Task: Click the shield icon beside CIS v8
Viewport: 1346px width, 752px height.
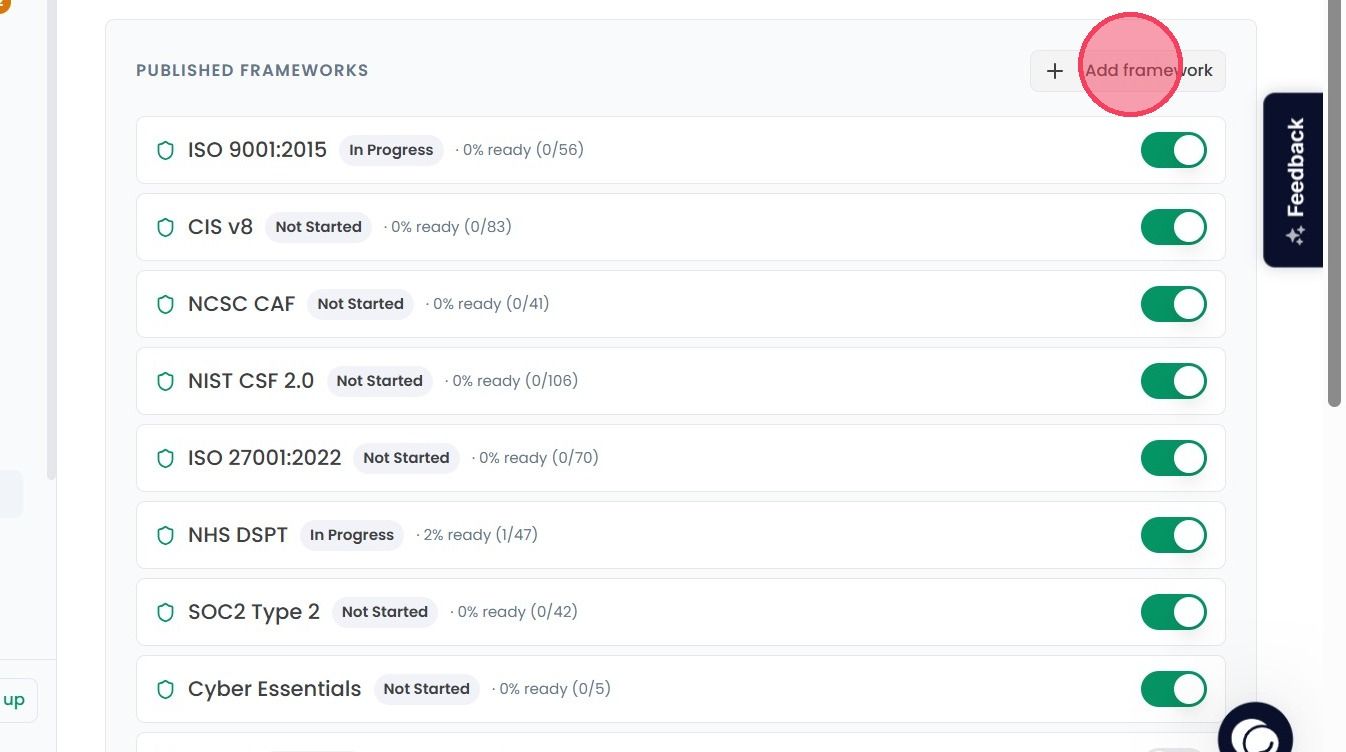Action: click(x=166, y=227)
